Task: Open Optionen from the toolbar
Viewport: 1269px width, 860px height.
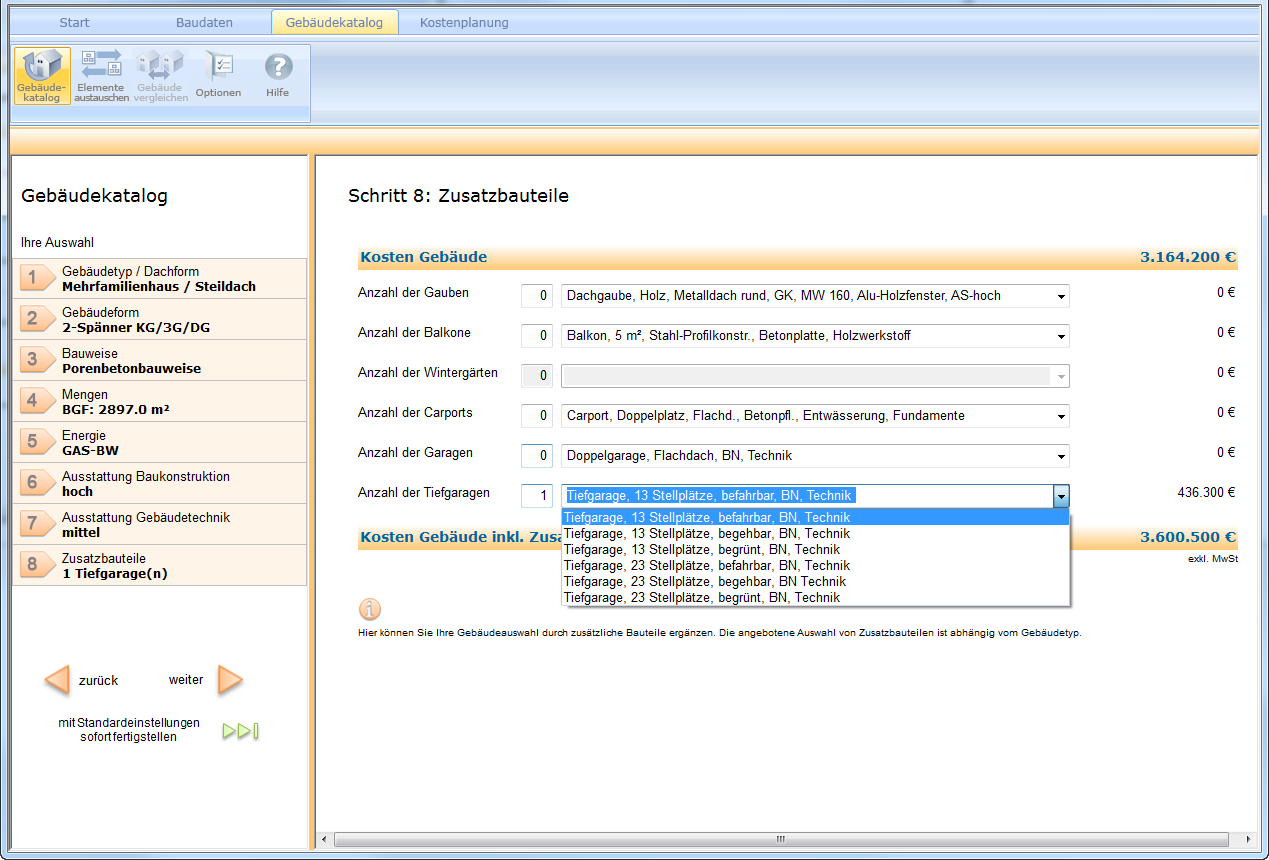Action: click(218, 75)
